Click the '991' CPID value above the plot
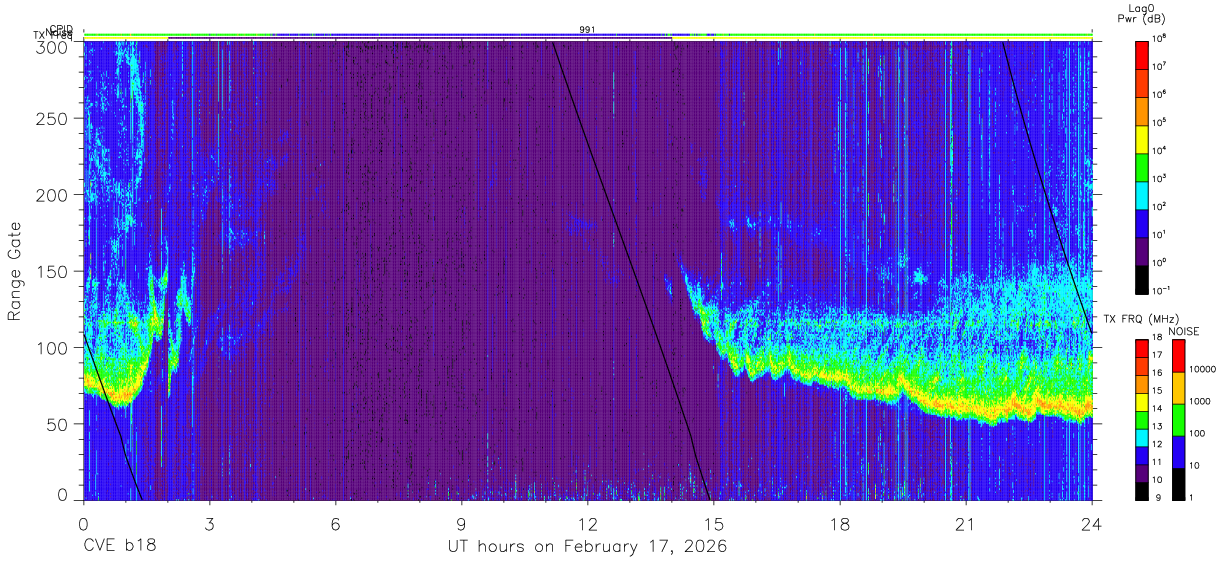The image size is (1228, 567). pyautogui.click(x=588, y=30)
